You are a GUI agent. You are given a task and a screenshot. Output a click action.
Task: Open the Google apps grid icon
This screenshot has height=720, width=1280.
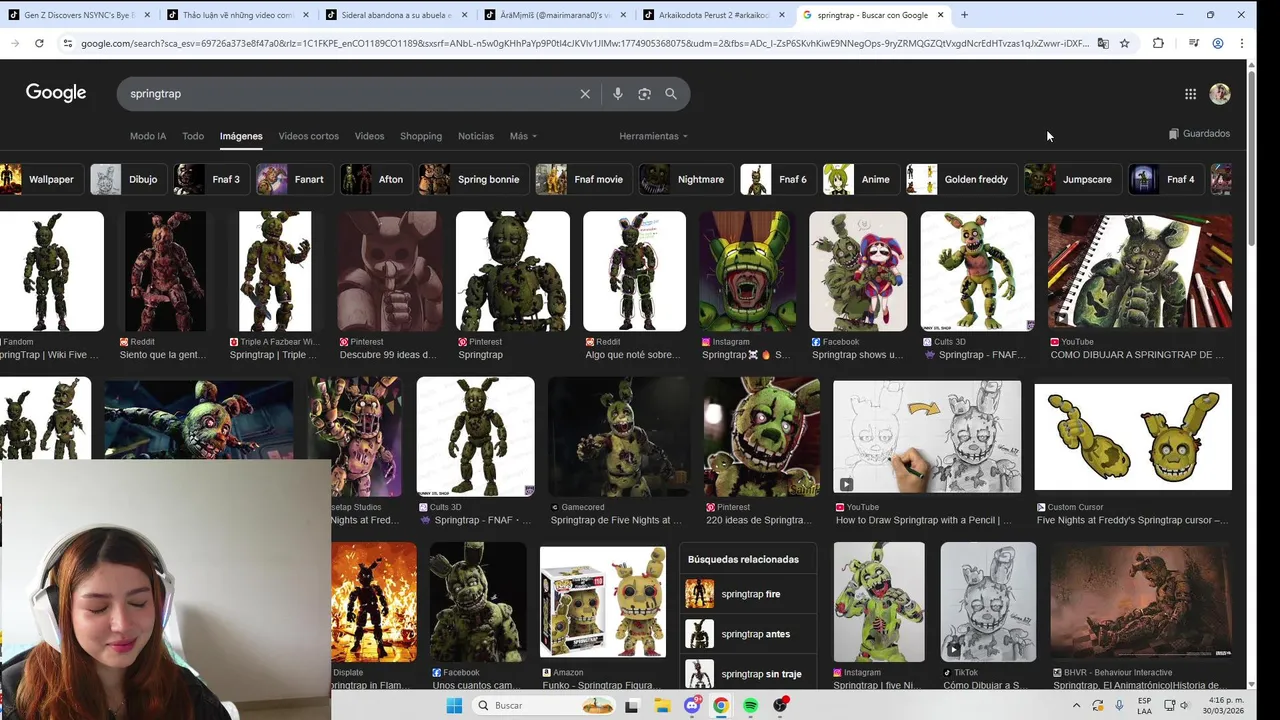click(x=1190, y=94)
